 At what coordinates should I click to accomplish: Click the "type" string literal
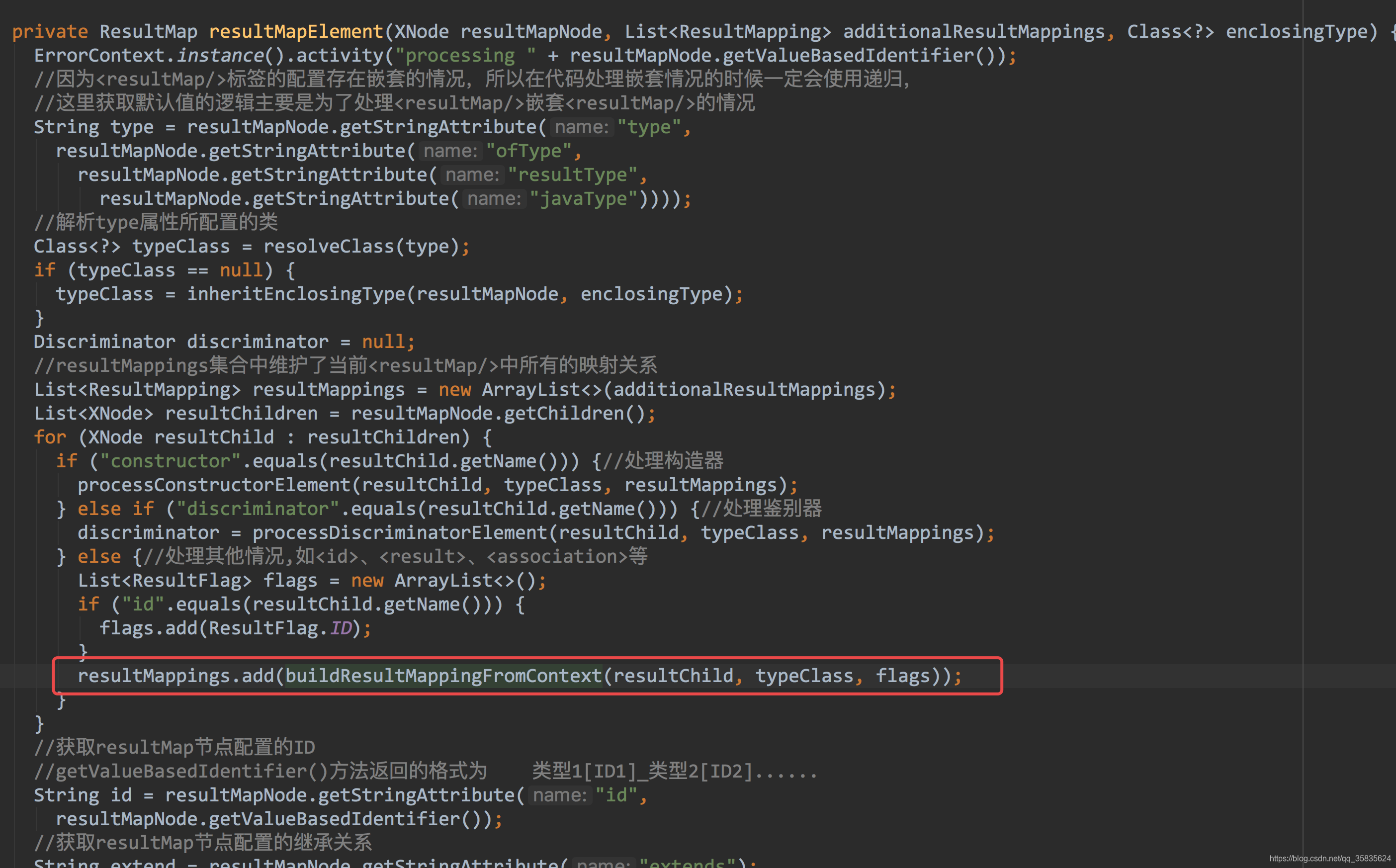[x=649, y=127]
